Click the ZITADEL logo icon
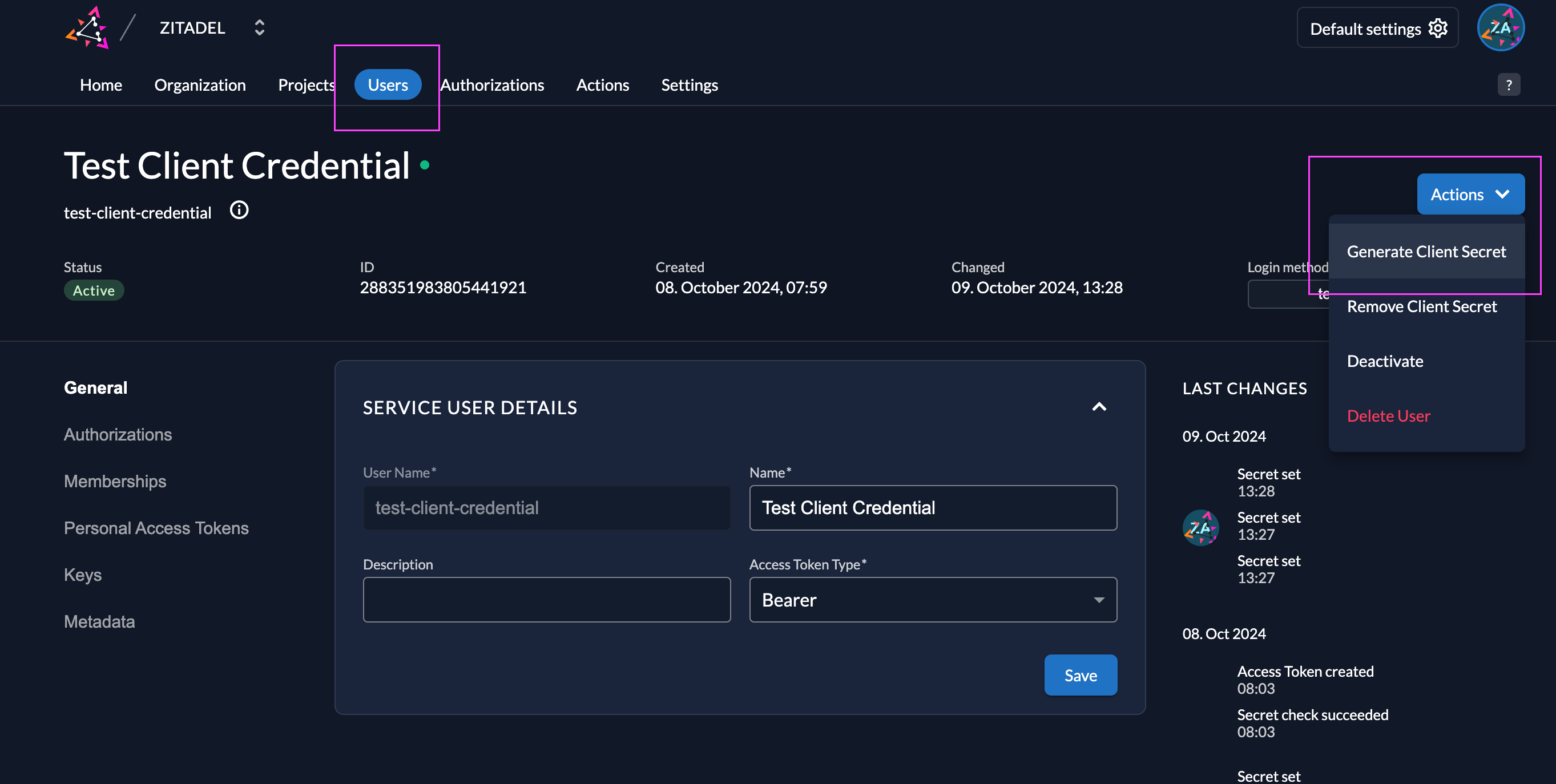The width and height of the screenshot is (1556, 784). (87, 28)
